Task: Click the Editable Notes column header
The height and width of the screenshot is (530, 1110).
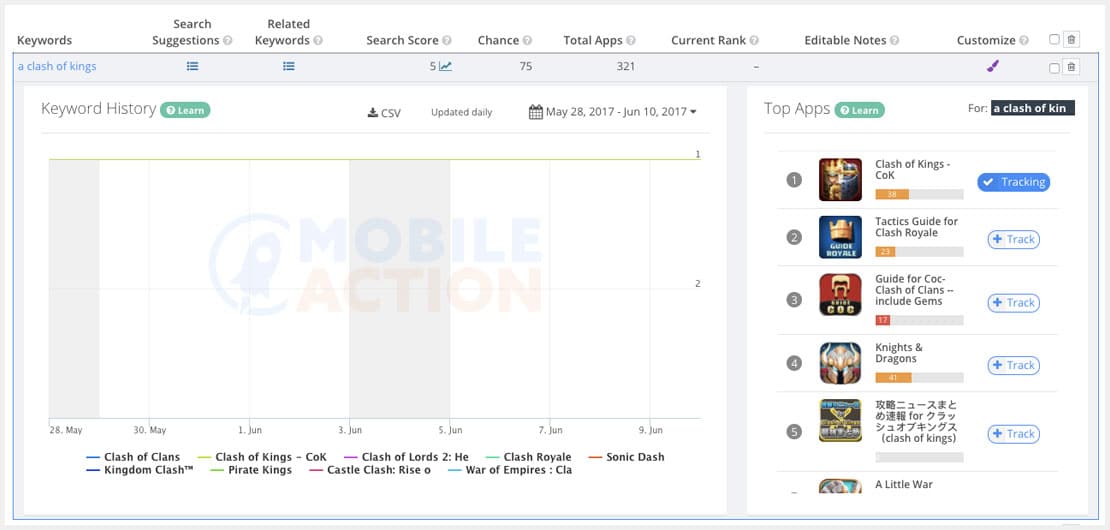Action: [845, 40]
